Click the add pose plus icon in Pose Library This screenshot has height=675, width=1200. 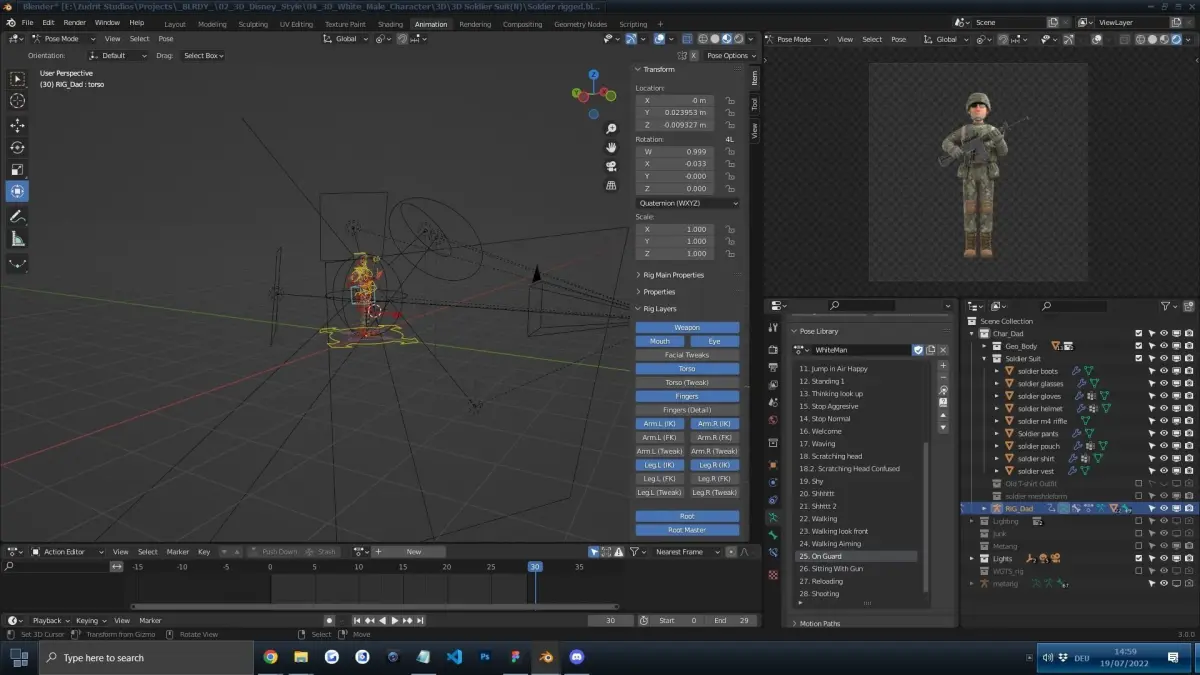point(942,365)
